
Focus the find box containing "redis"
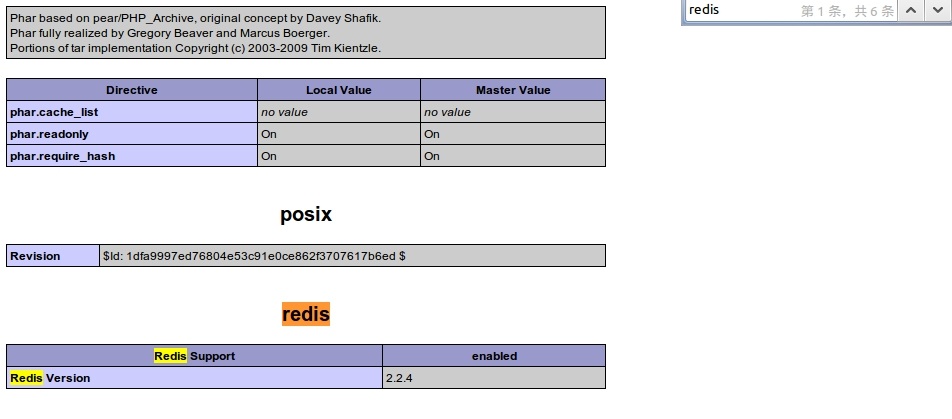[x=740, y=10]
